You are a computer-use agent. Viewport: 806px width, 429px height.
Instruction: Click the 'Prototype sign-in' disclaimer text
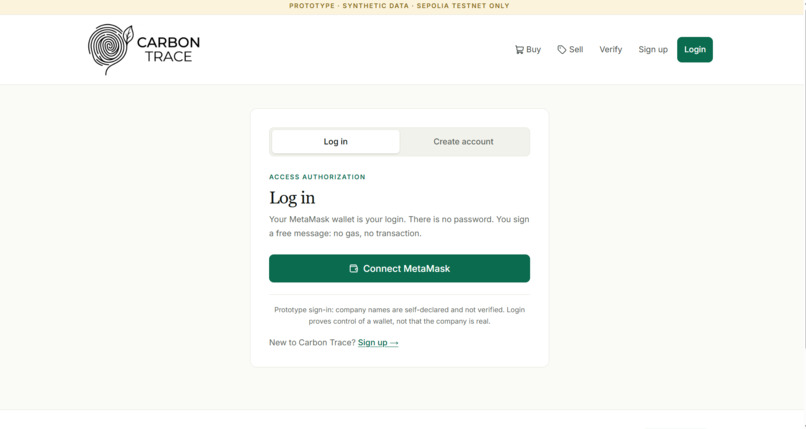(399, 315)
